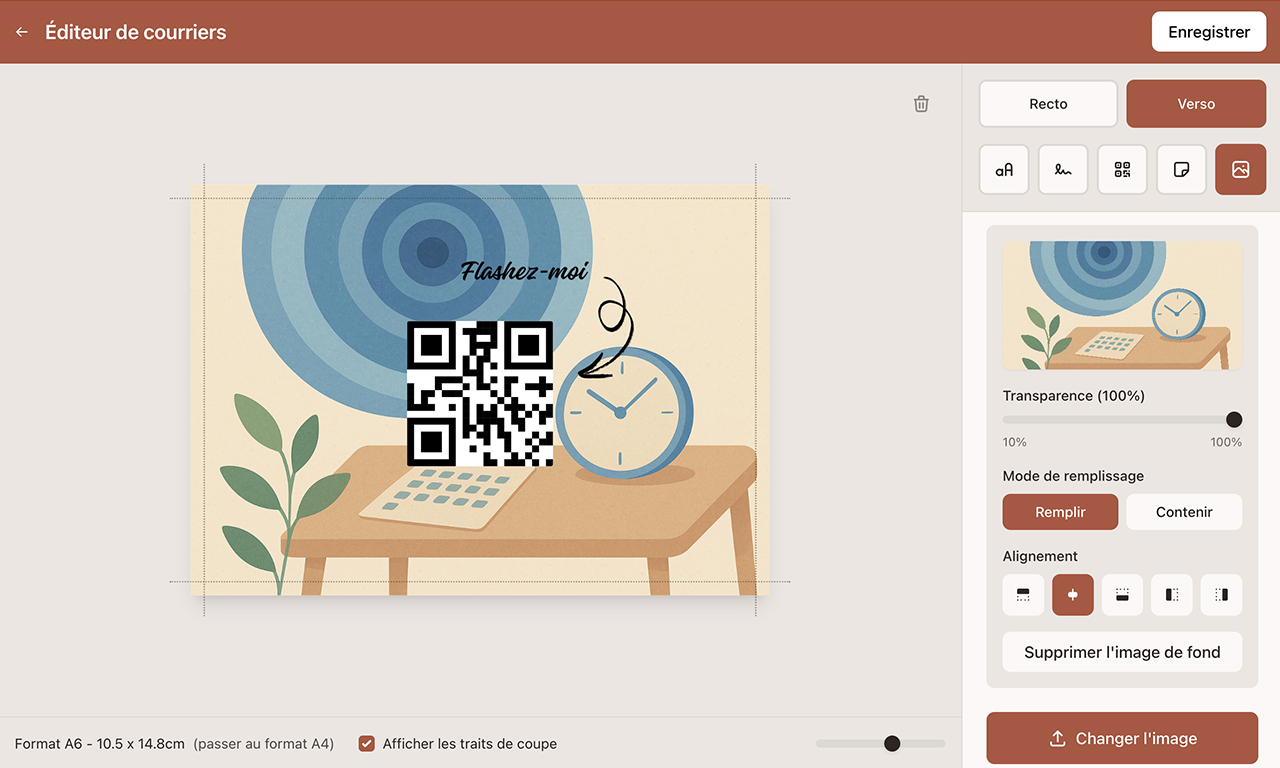Screen dimensions: 1280x768
Task: Align background image to bottom
Action: [x=1122, y=595]
